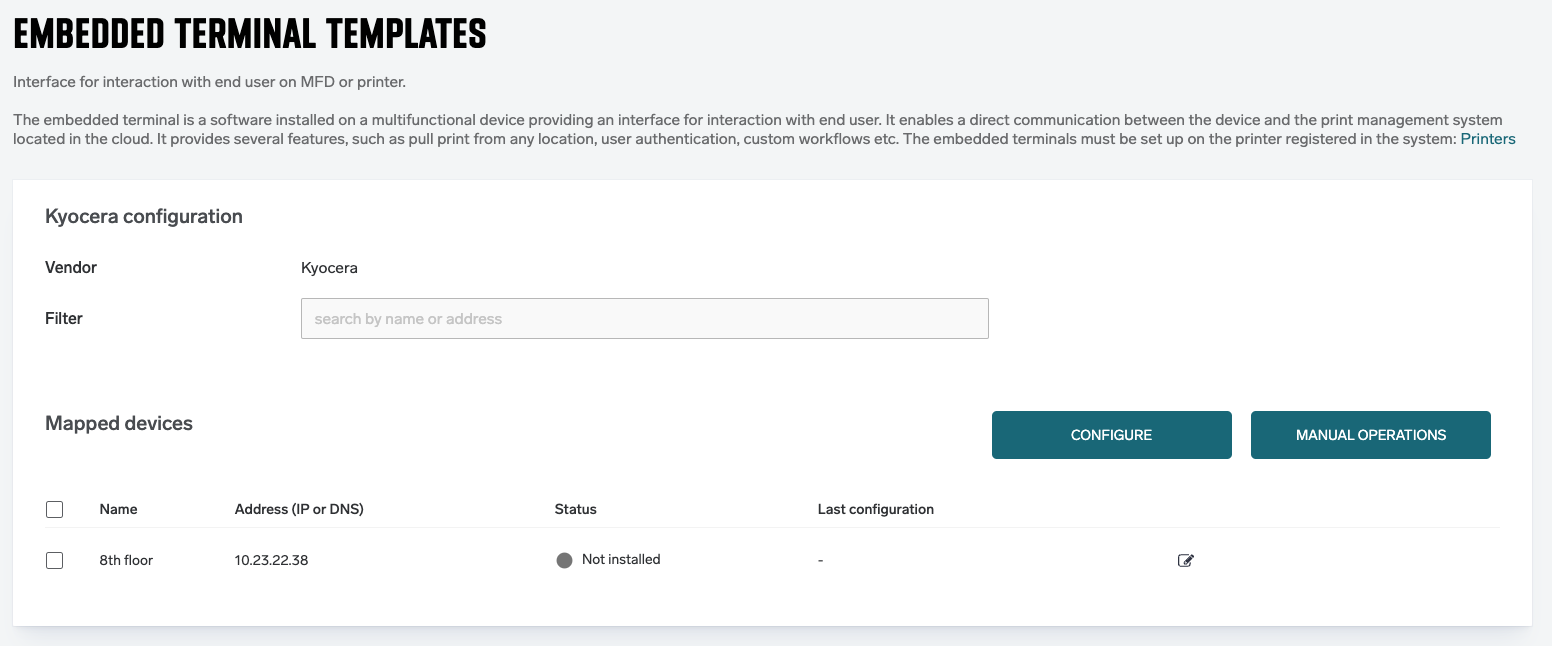Click the Kyocera configuration heading
This screenshot has height=646, width=1552.
144,217
